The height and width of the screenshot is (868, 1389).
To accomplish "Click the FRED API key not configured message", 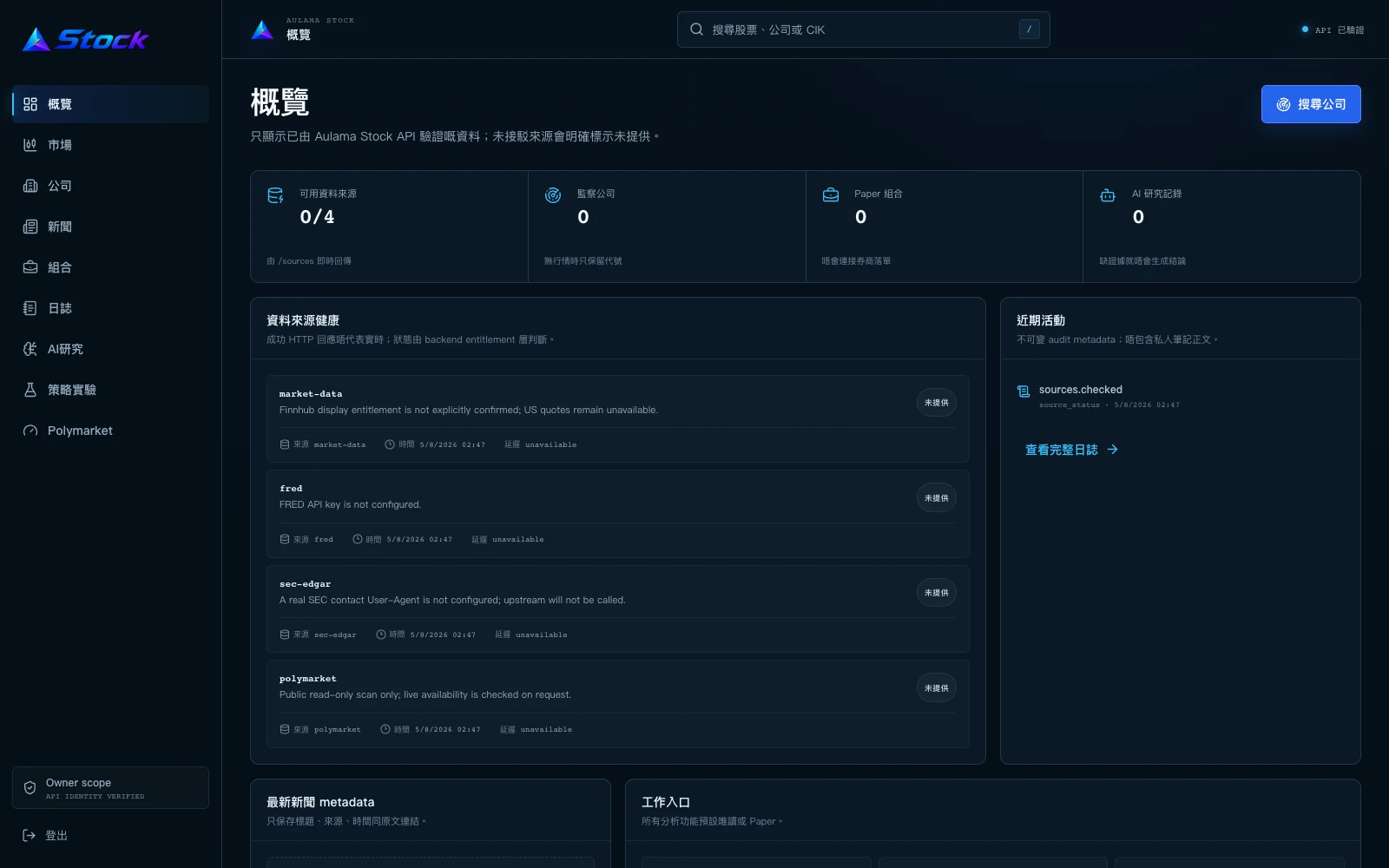I will click(350, 504).
